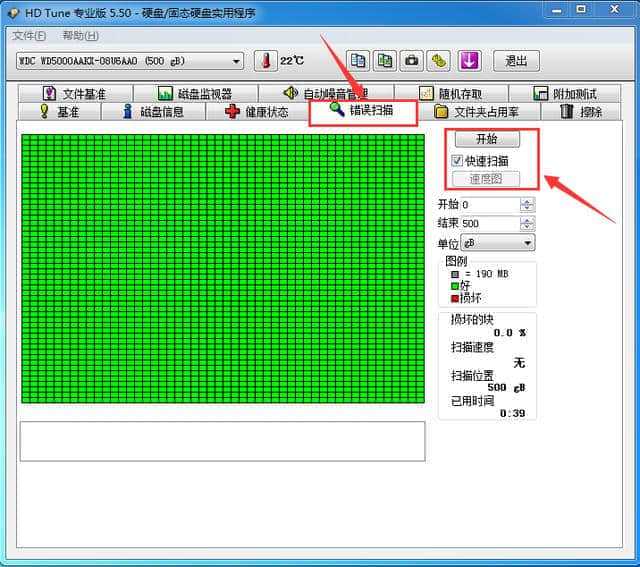Click the purple download arrow icon
The height and width of the screenshot is (567, 640).
pos(469,61)
